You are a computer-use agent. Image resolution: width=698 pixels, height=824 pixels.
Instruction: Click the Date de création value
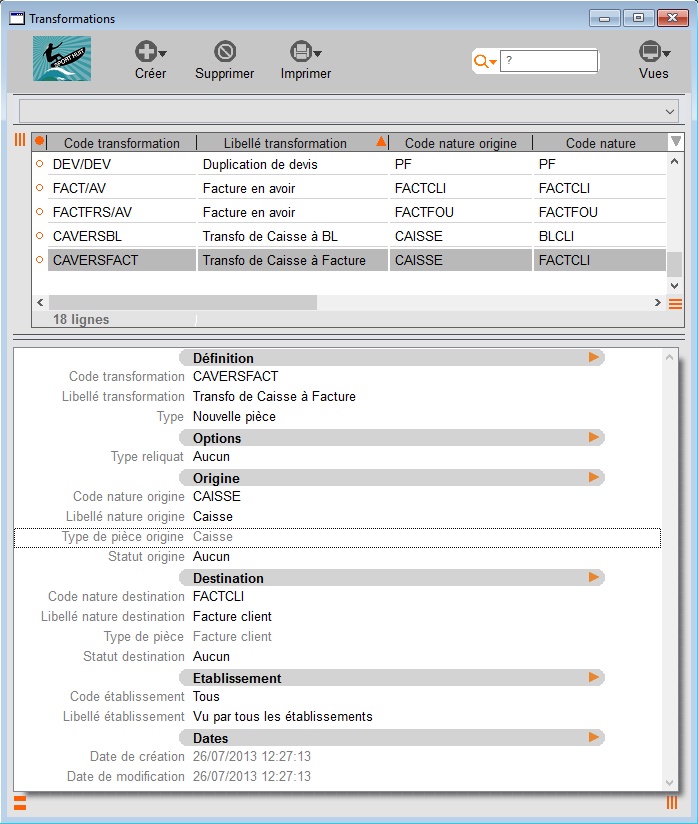tap(252, 756)
